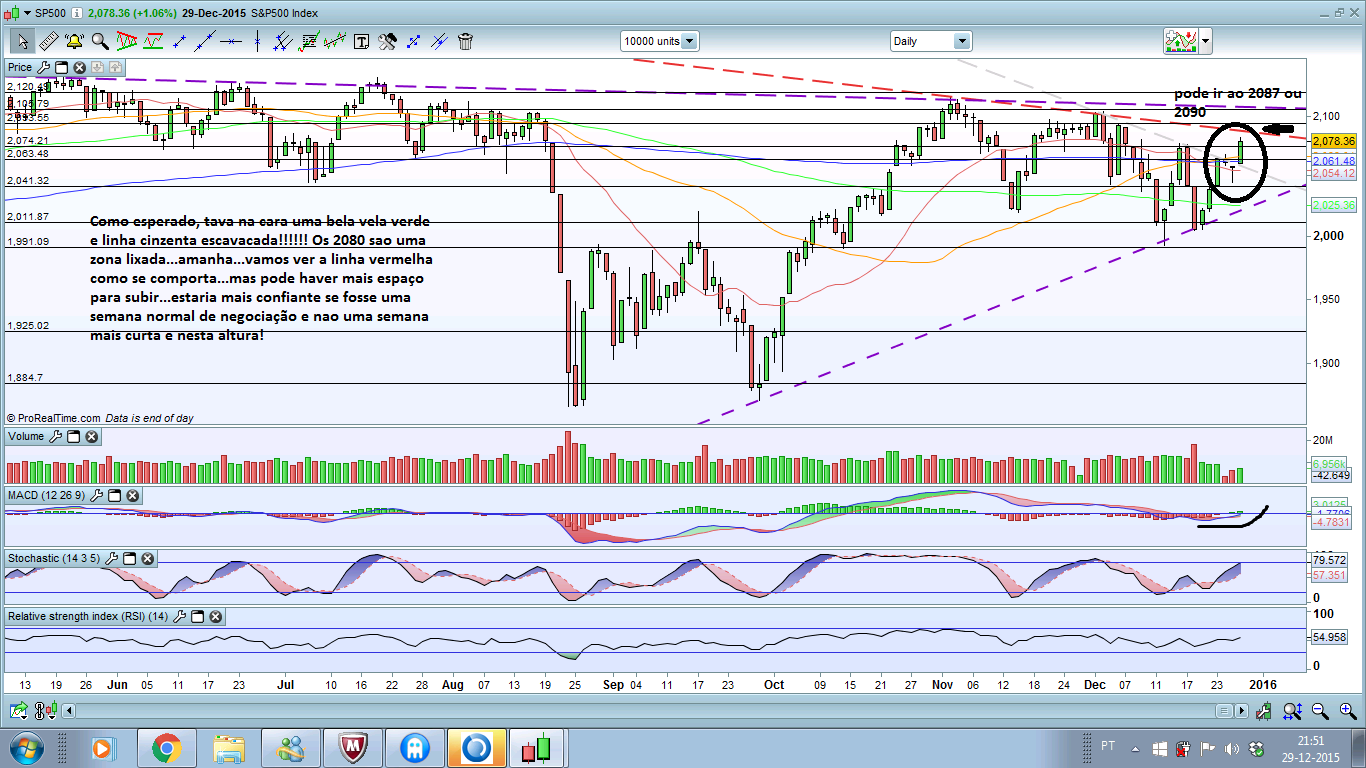Viewport: 1366px width, 768px height.
Task: Close the MACD indicator panel
Action: (132, 496)
